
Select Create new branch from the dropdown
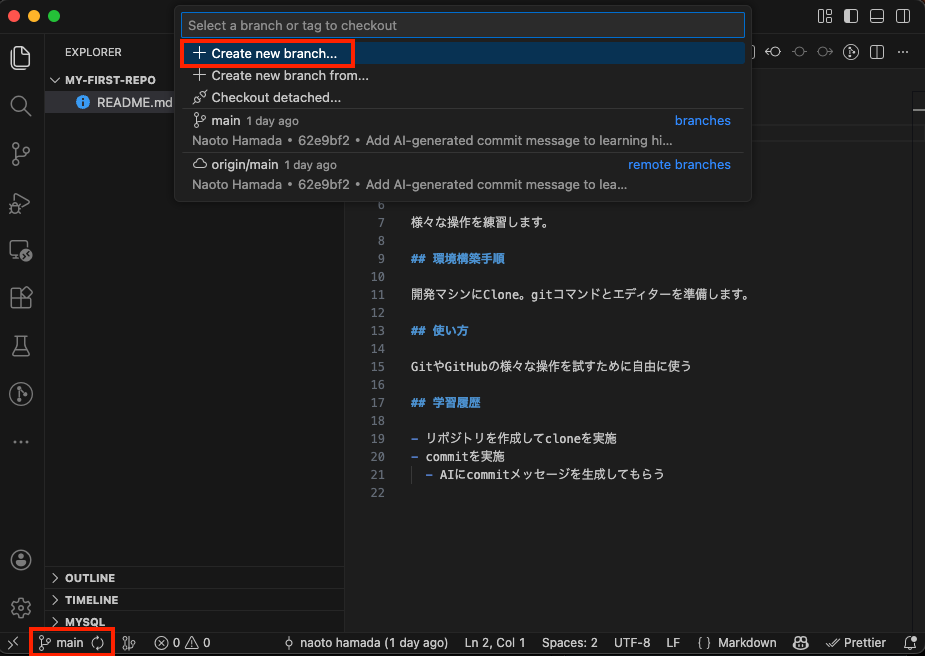(267, 52)
